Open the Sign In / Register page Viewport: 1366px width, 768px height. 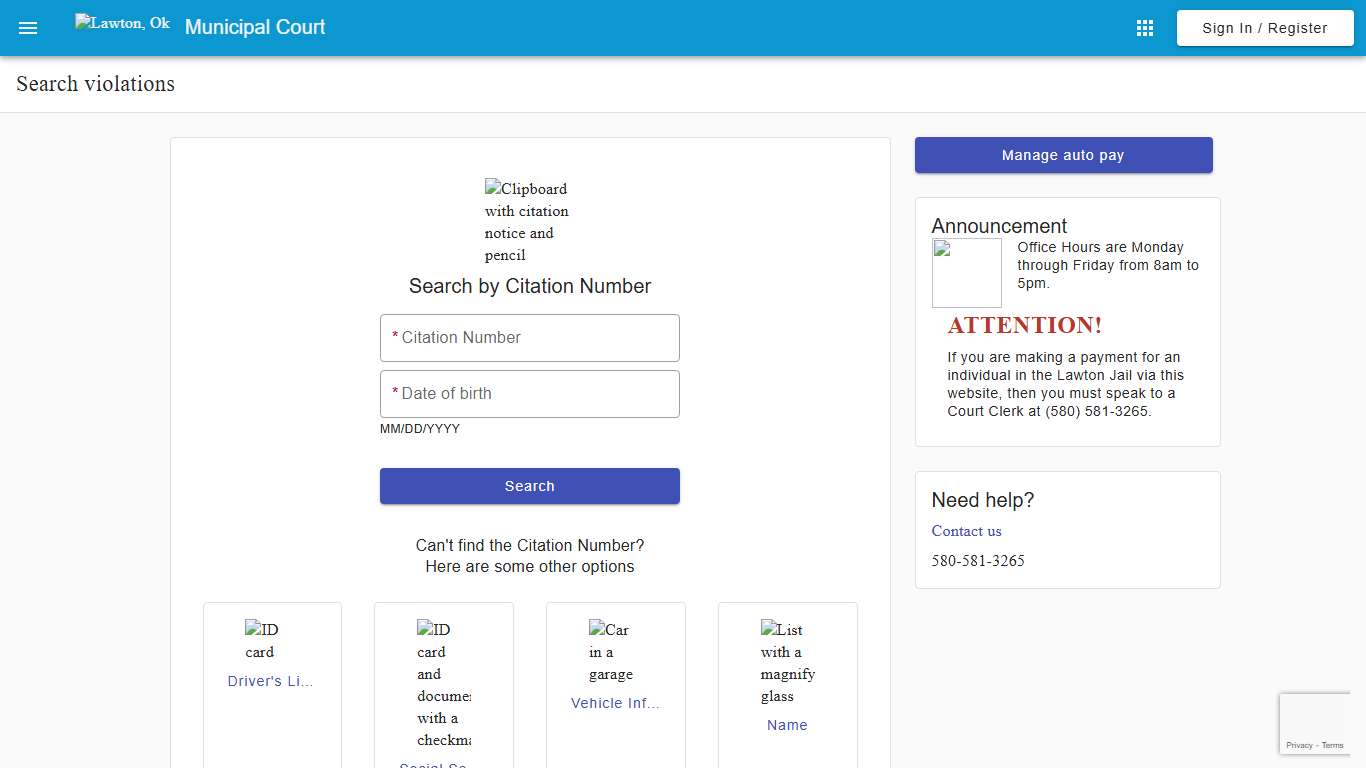[x=1264, y=27]
